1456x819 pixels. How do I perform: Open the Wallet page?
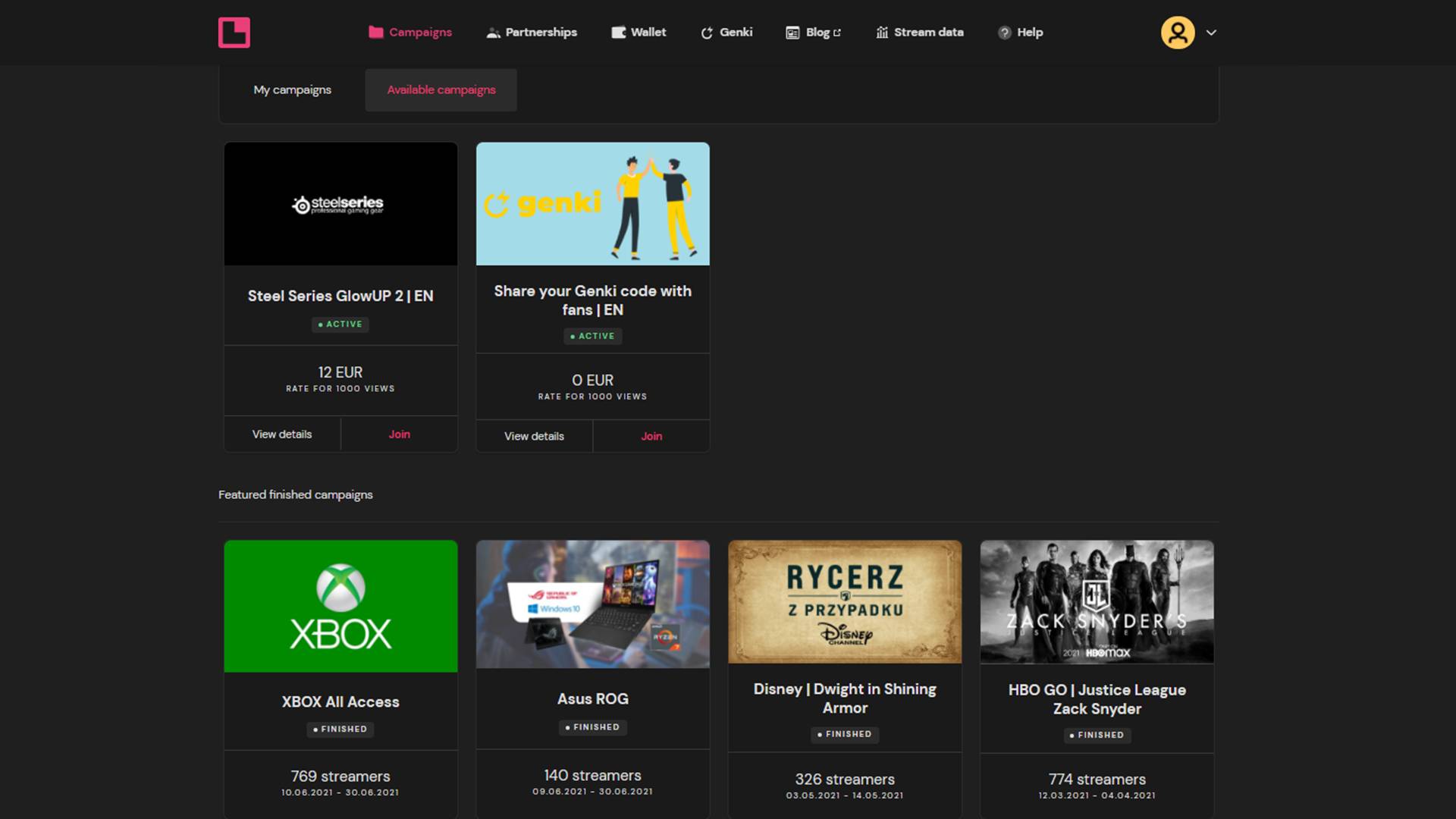coord(639,32)
